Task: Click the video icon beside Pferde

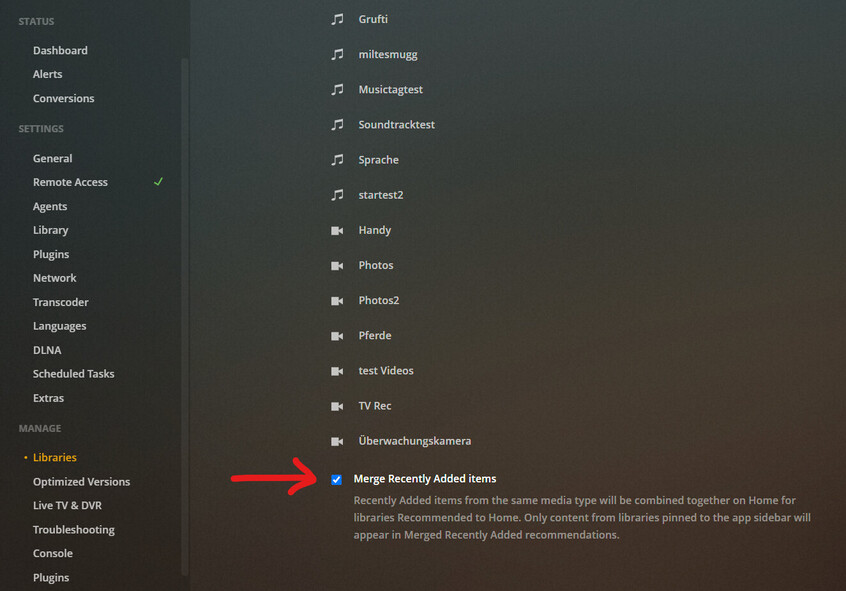Action: click(337, 336)
